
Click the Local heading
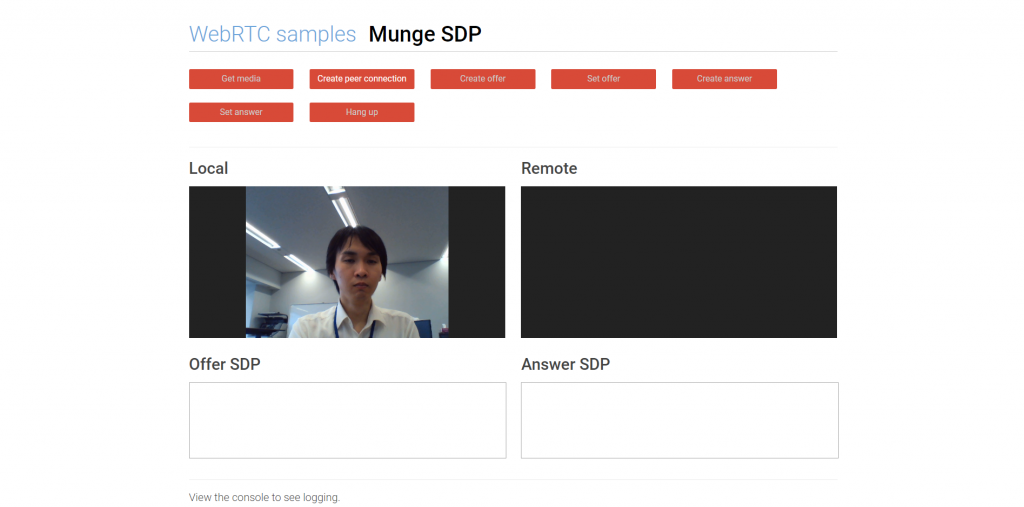coord(208,169)
